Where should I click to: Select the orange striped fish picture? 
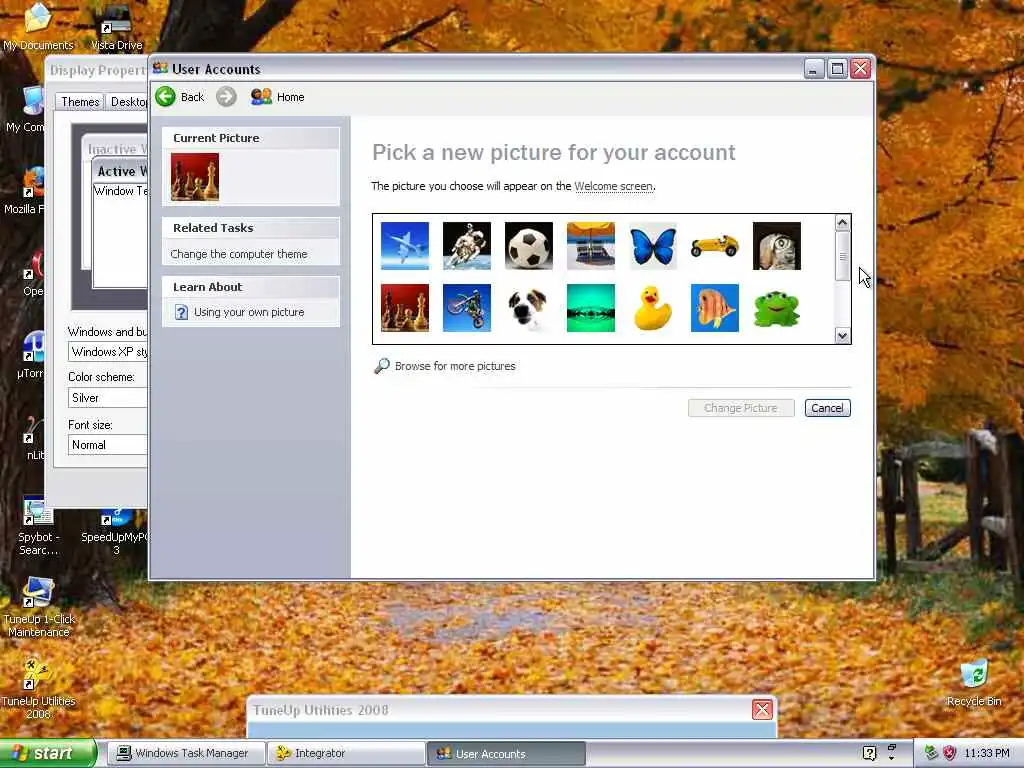[x=715, y=308]
